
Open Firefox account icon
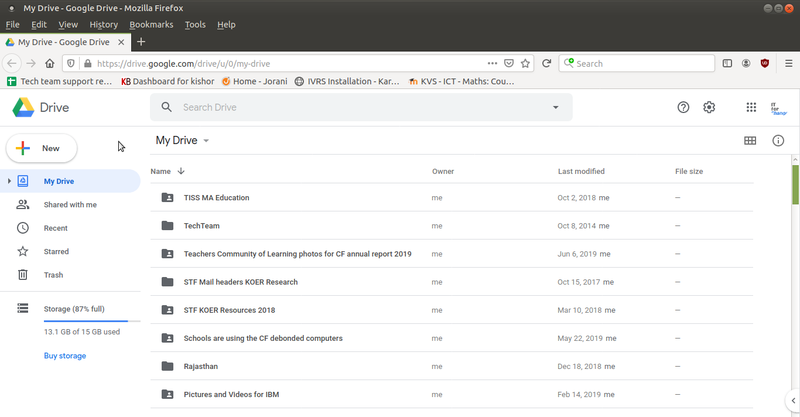click(746, 63)
